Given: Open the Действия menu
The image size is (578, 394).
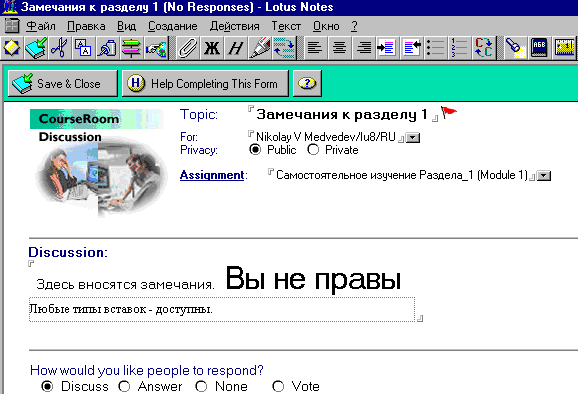Looking at the screenshot, I should coord(234,26).
